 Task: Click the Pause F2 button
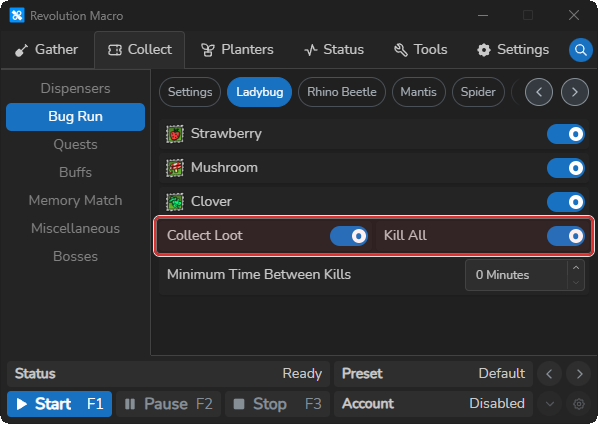point(169,404)
